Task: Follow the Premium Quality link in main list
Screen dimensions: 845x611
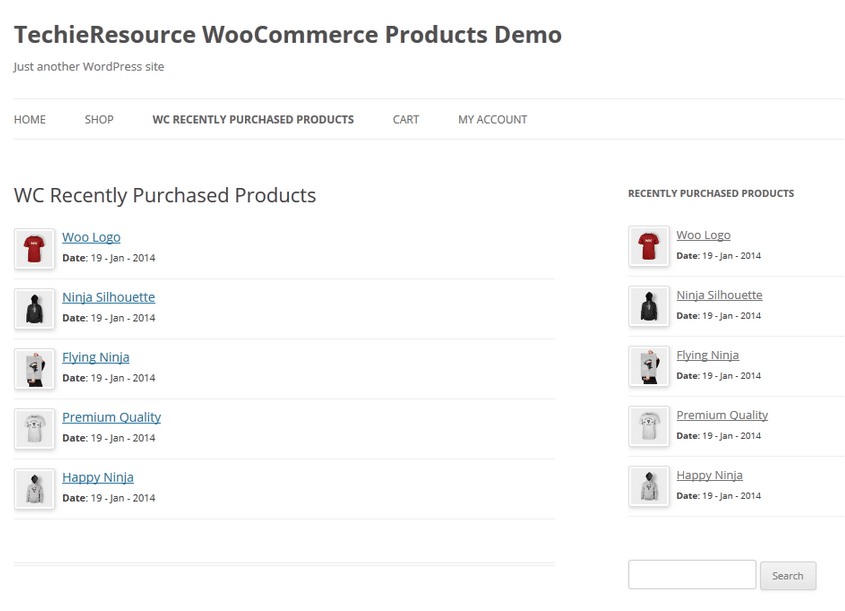Action: tap(112, 418)
